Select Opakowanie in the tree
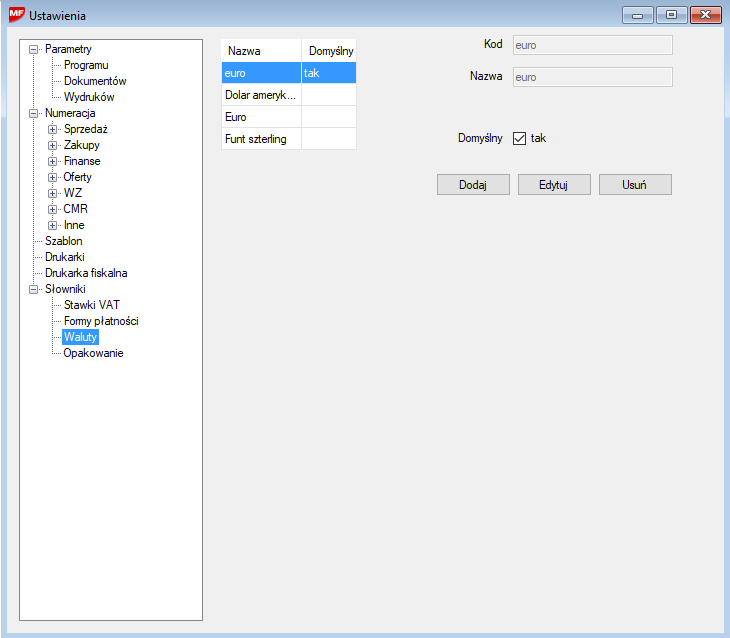Screen dimensions: 730x638 click(93, 353)
